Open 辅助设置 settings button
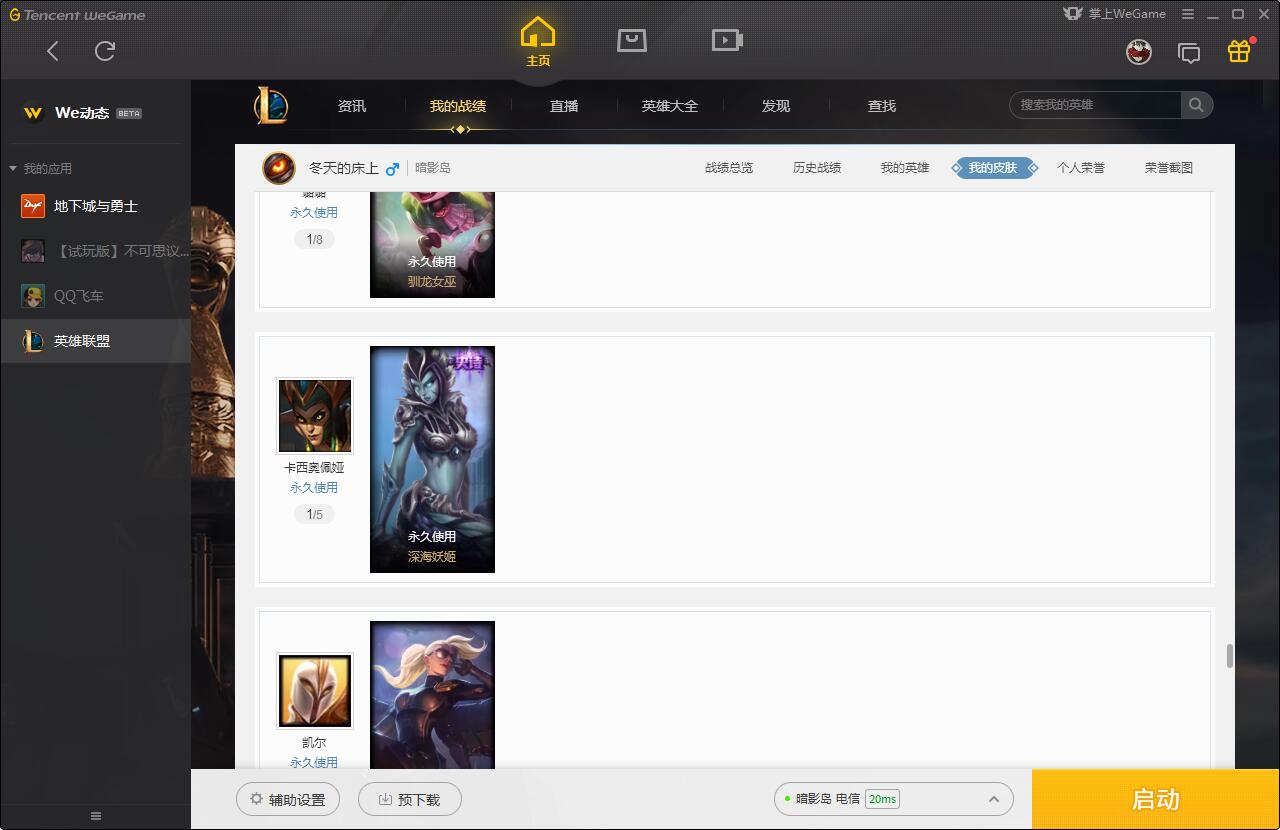Viewport: 1280px width, 830px height. click(x=288, y=799)
